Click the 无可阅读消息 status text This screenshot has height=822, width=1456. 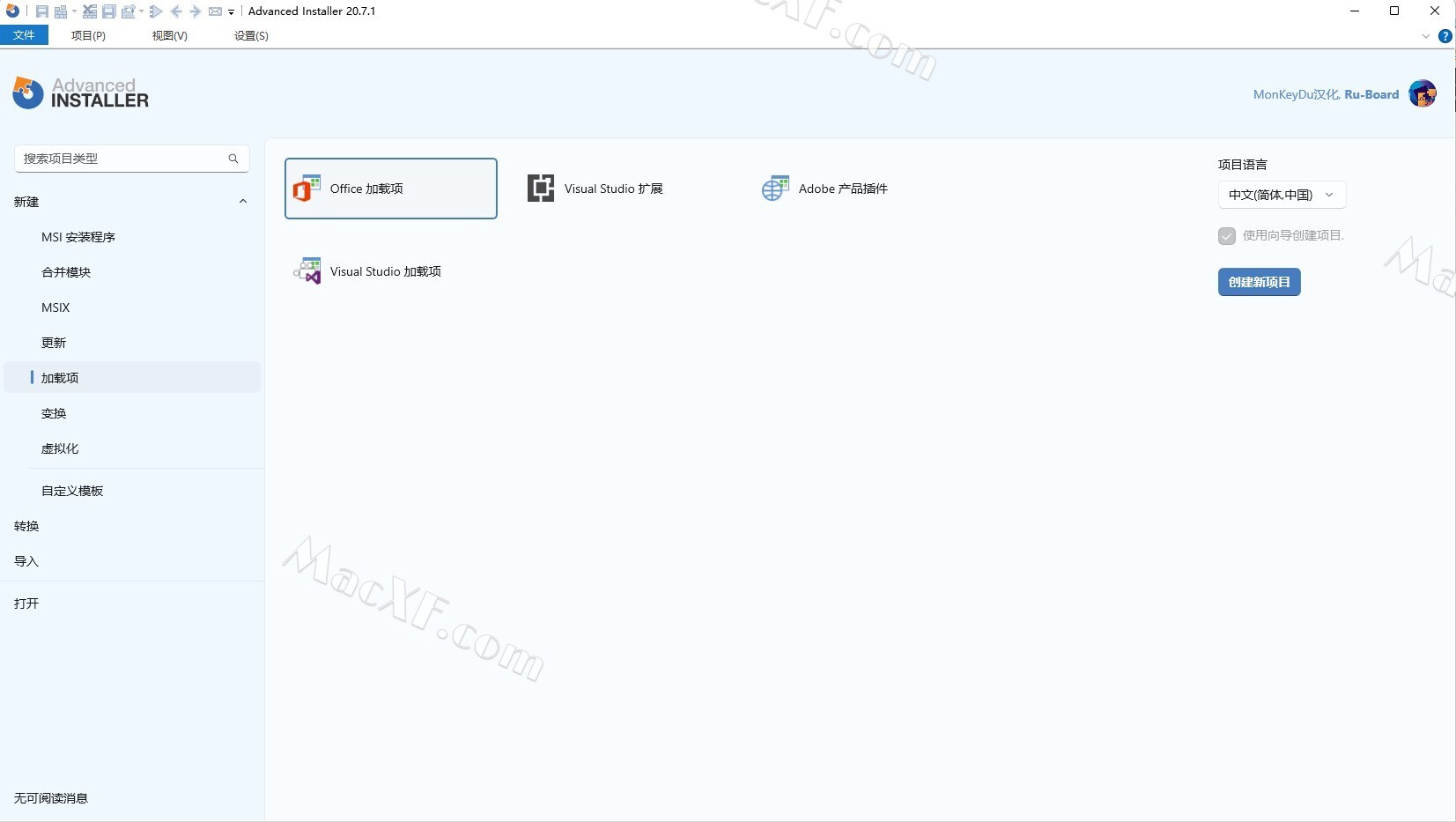point(51,798)
